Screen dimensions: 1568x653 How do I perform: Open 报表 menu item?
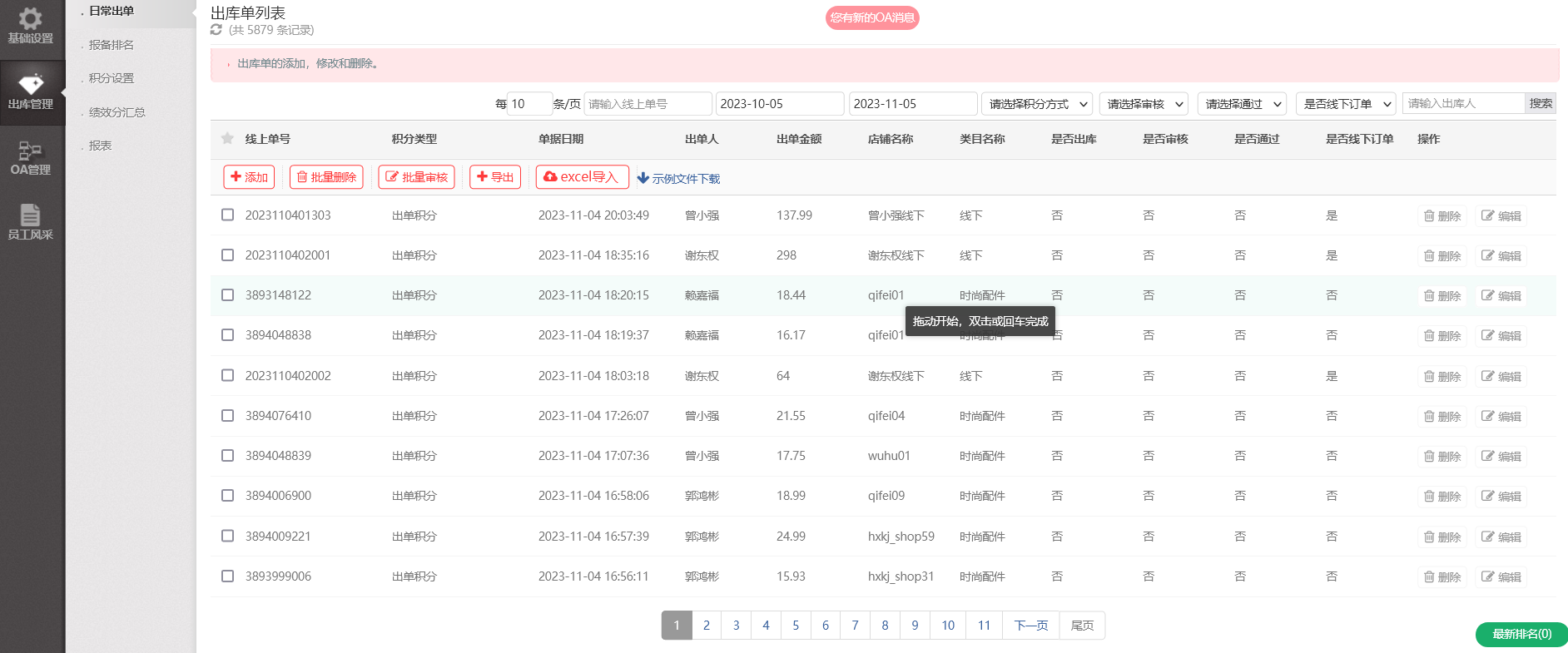coord(100,146)
